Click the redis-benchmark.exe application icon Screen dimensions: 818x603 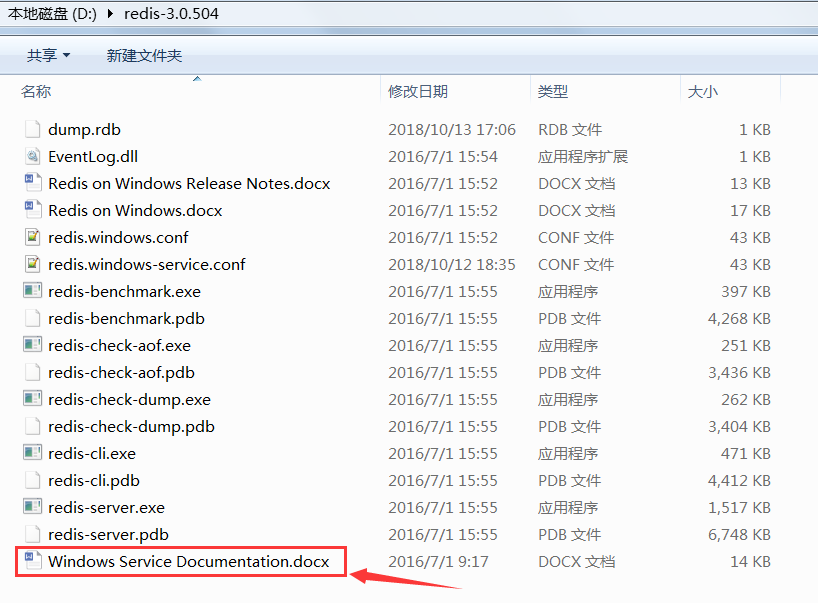[32, 291]
